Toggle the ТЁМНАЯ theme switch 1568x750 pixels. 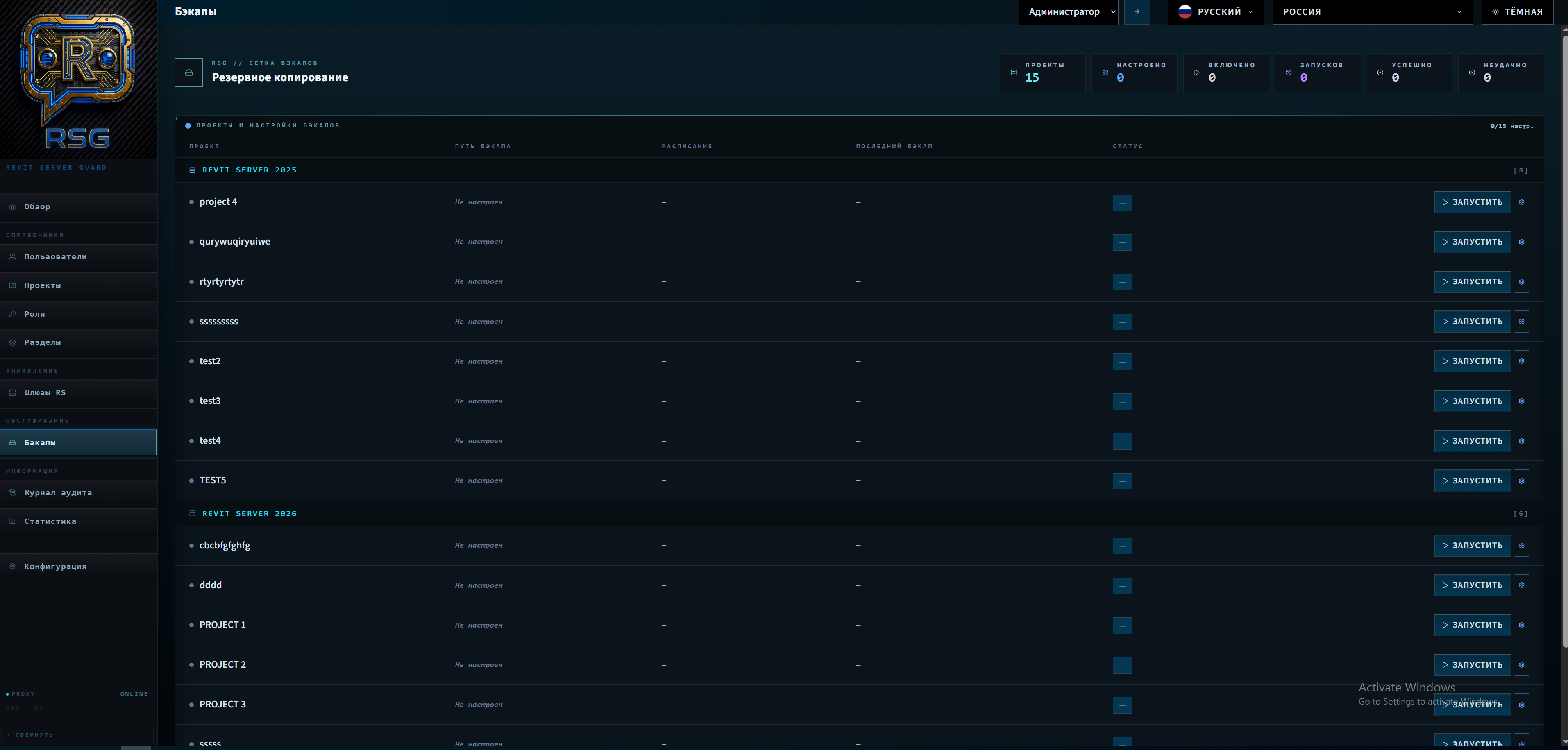pyautogui.click(x=1518, y=11)
